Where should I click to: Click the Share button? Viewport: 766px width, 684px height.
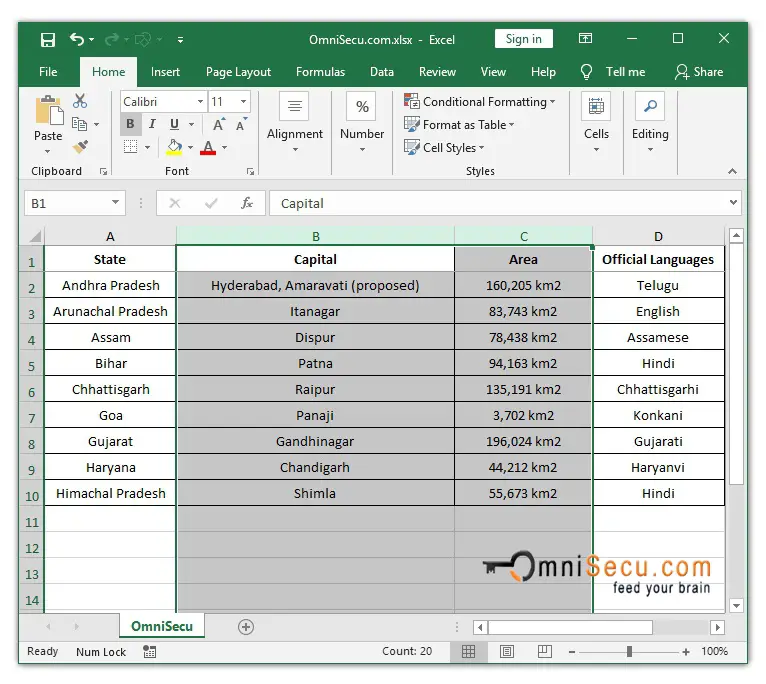pyautogui.click(x=699, y=72)
